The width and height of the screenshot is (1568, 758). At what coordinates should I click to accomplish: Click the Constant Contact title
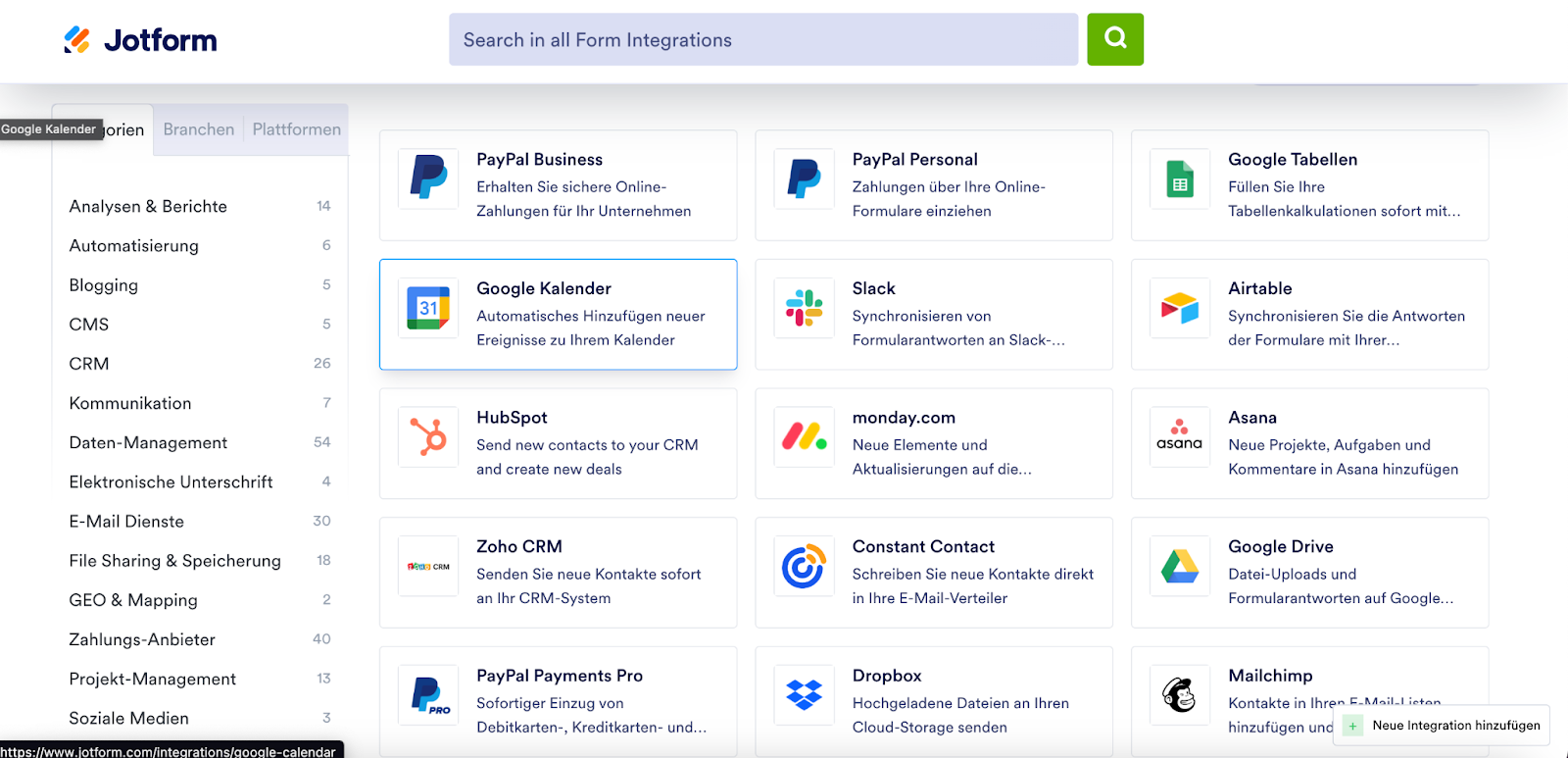pos(923,546)
